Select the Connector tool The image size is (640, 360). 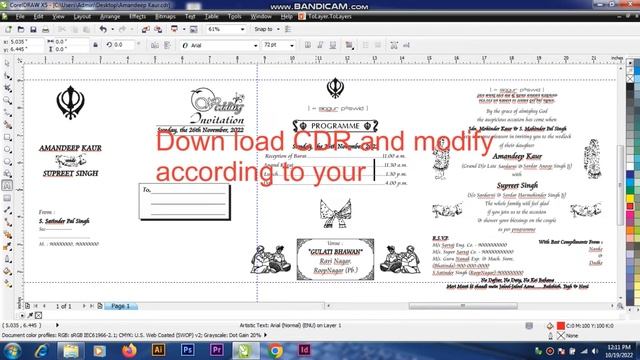pos(7,222)
